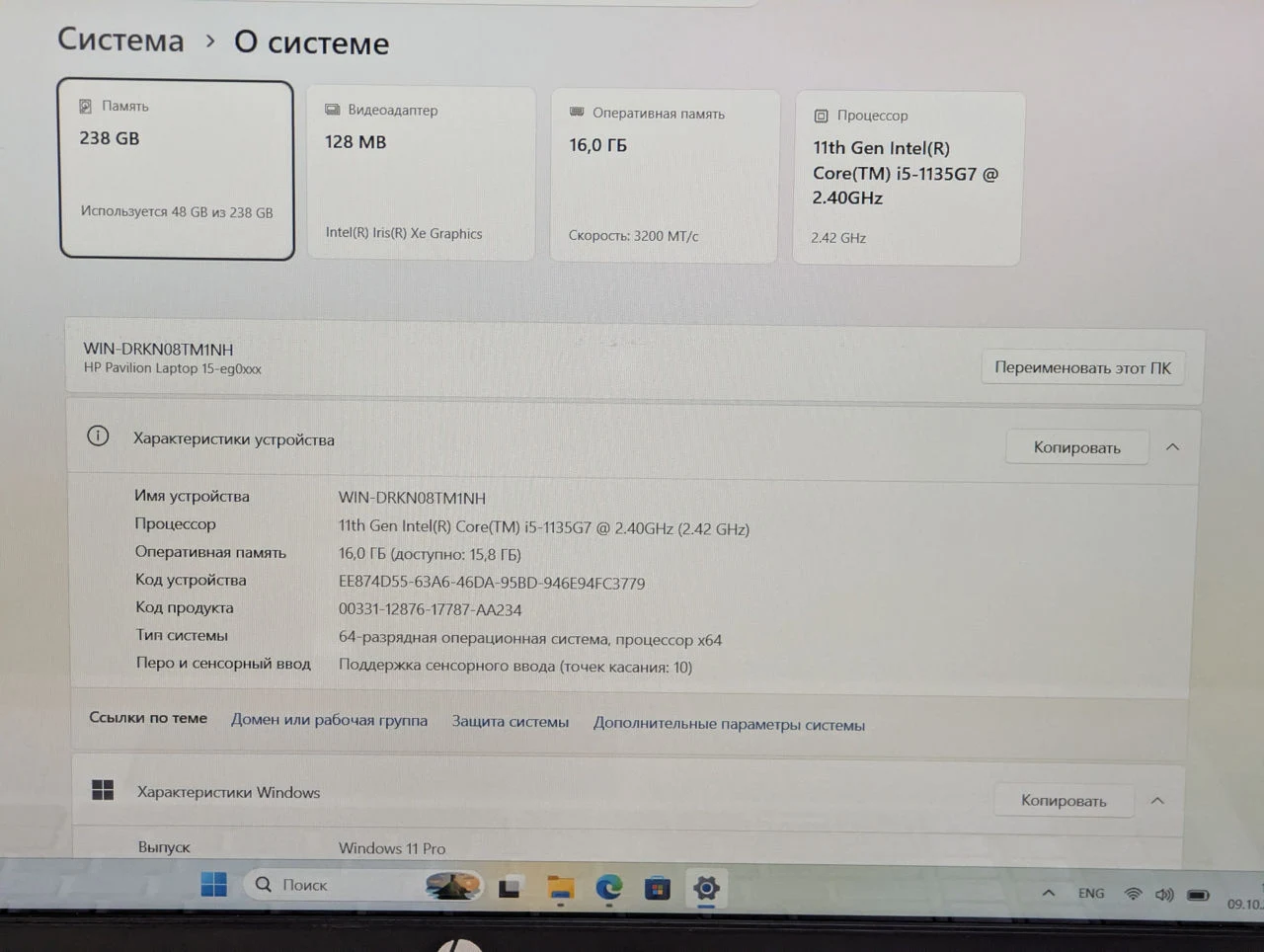1264x952 pixels.
Task: Click the Settings gear taskbar icon
Action: pos(706,889)
